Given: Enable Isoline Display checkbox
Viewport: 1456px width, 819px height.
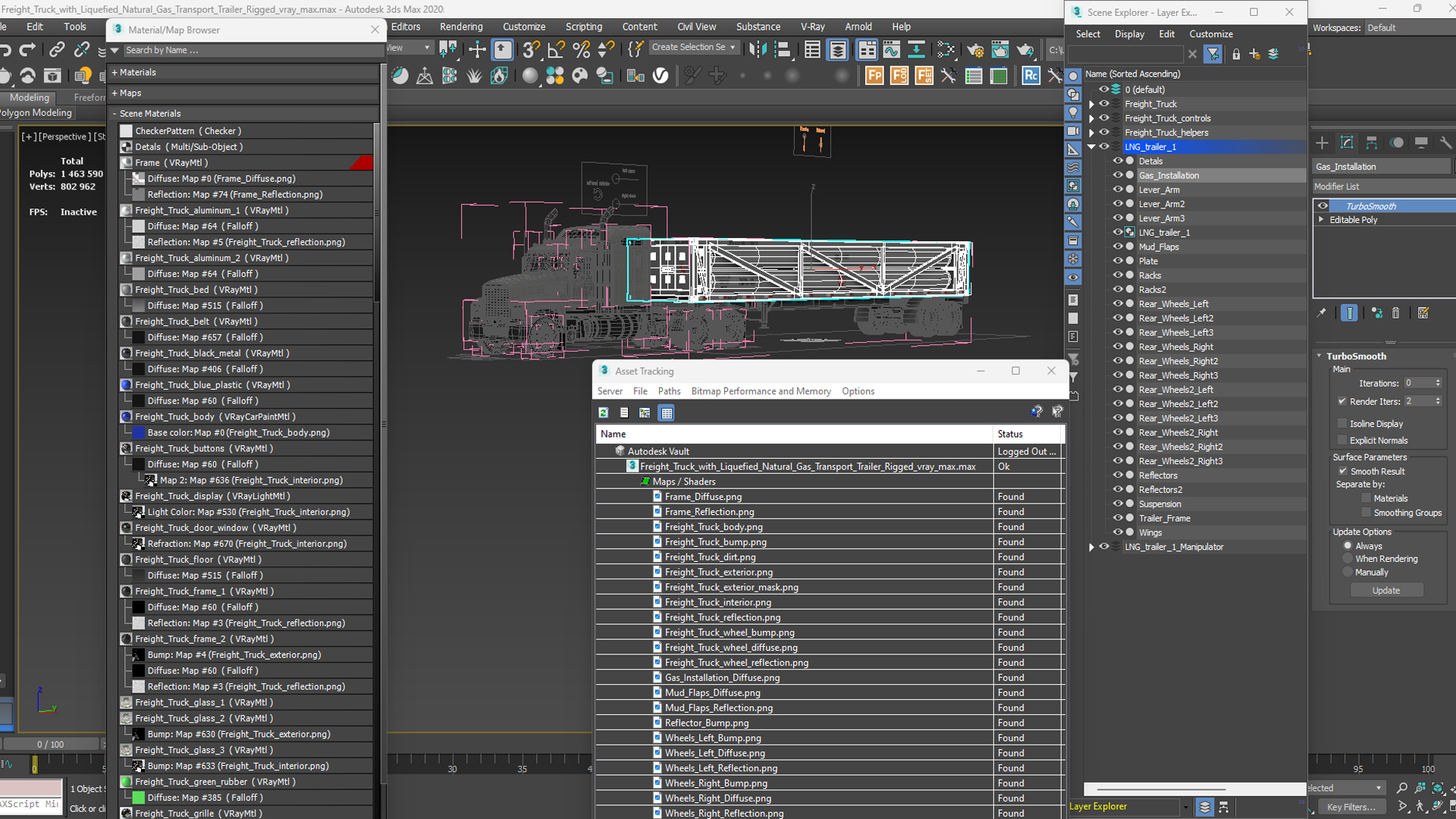Looking at the screenshot, I should (x=1342, y=424).
